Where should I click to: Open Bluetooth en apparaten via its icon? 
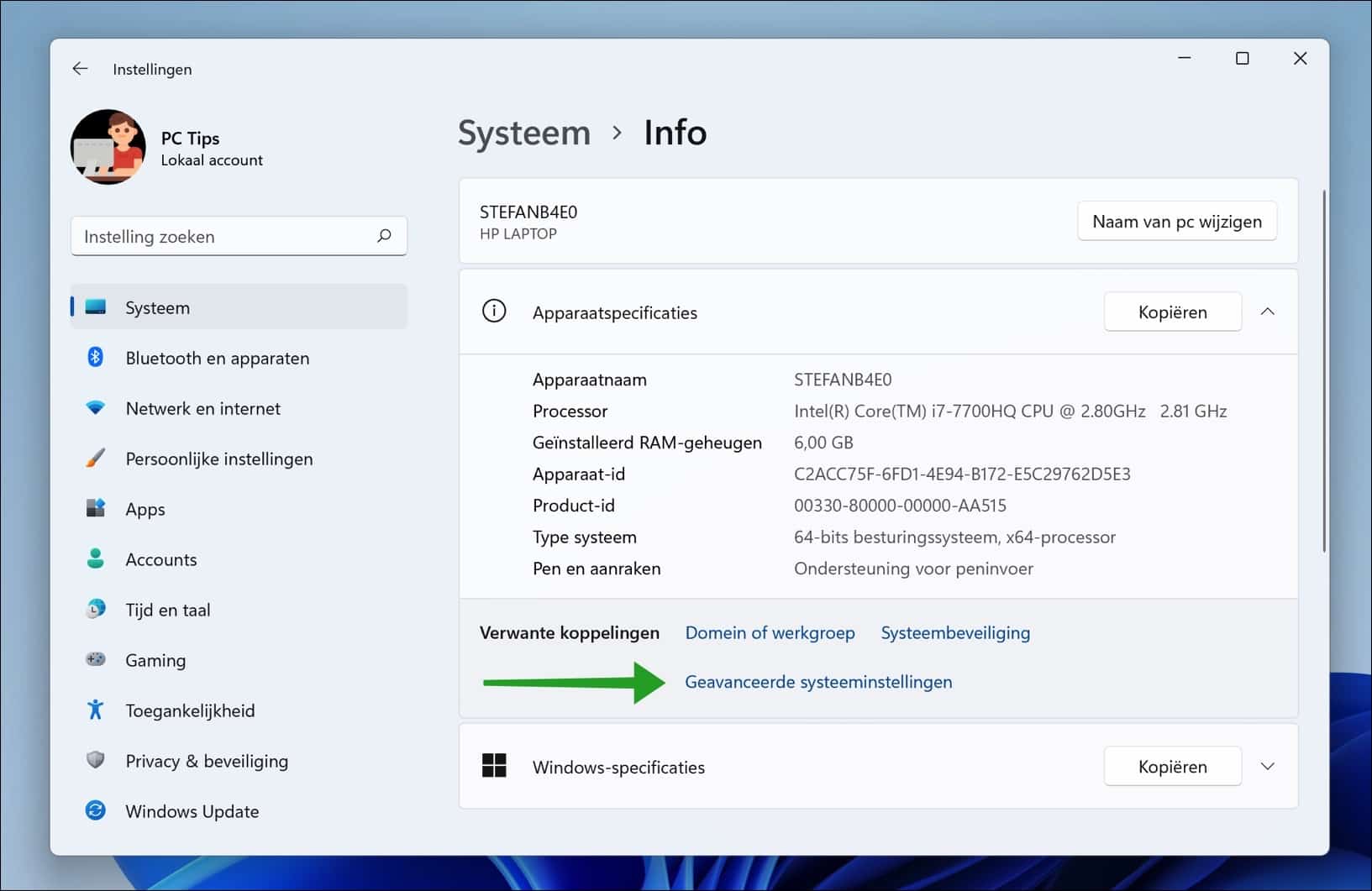coord(97,358)
